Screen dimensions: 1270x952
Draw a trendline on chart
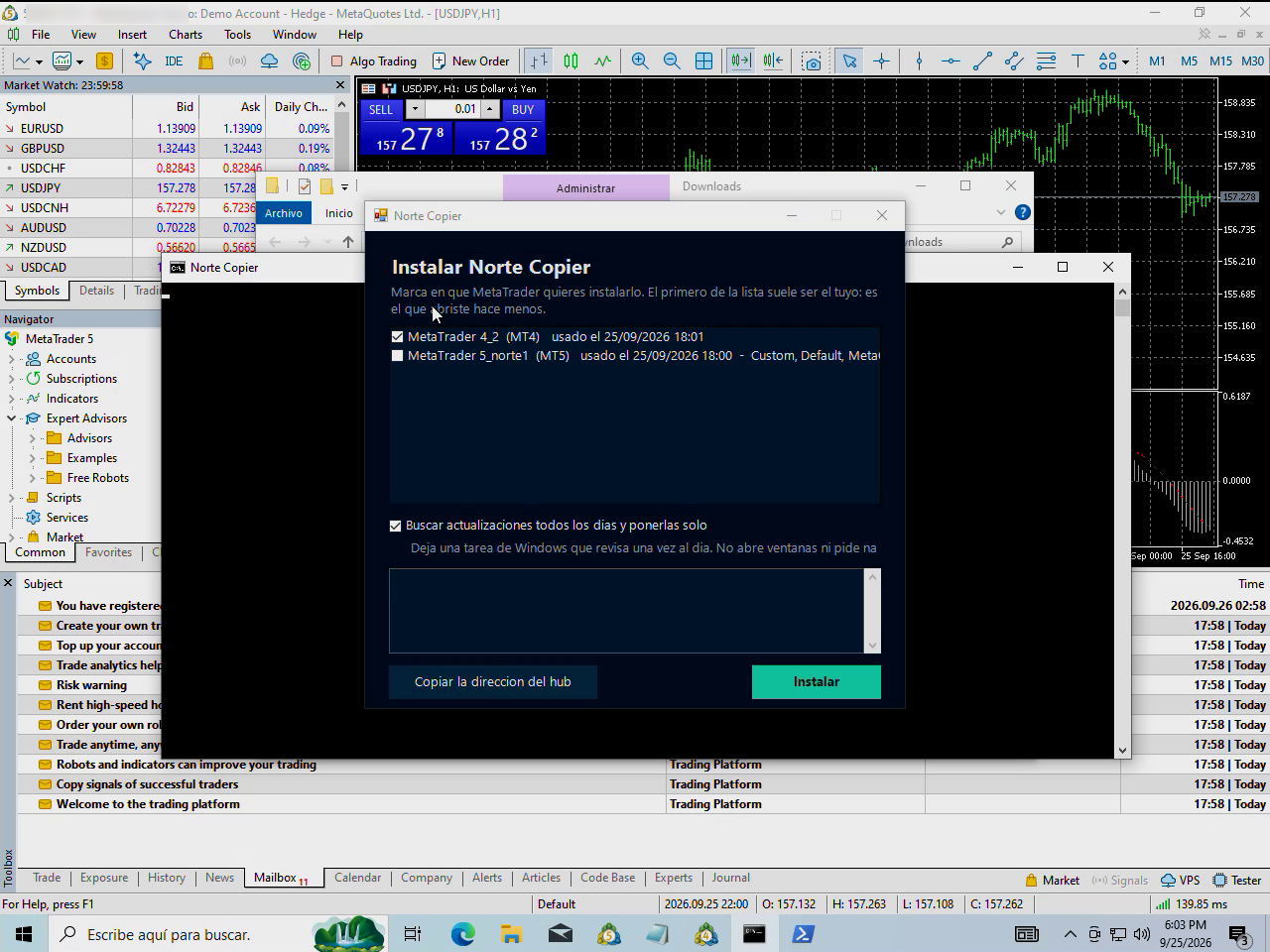click(x=982, y=60)
